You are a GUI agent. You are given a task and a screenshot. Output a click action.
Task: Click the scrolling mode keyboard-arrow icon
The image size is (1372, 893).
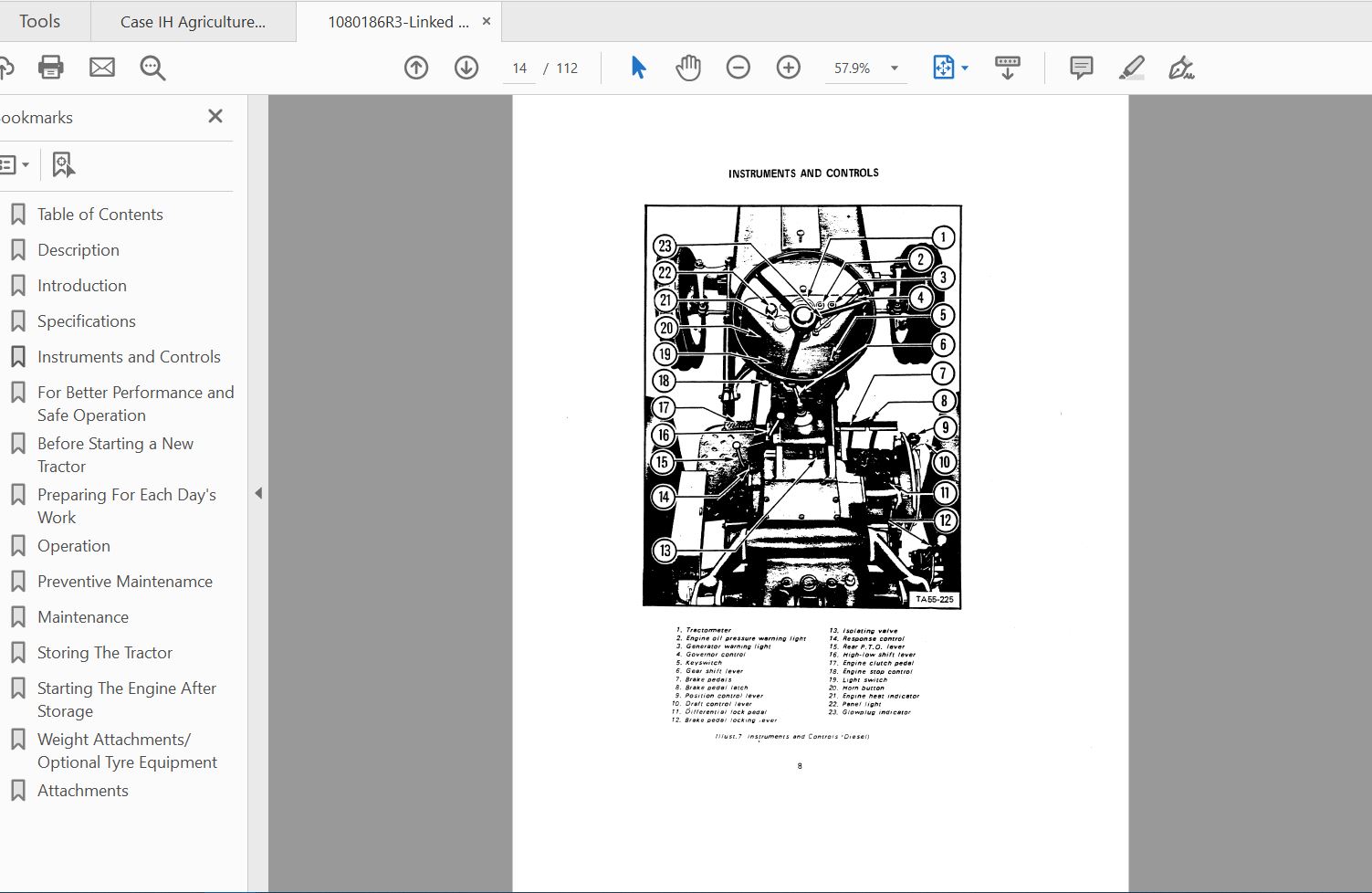pyautogui.click(x=1008, y=68)
